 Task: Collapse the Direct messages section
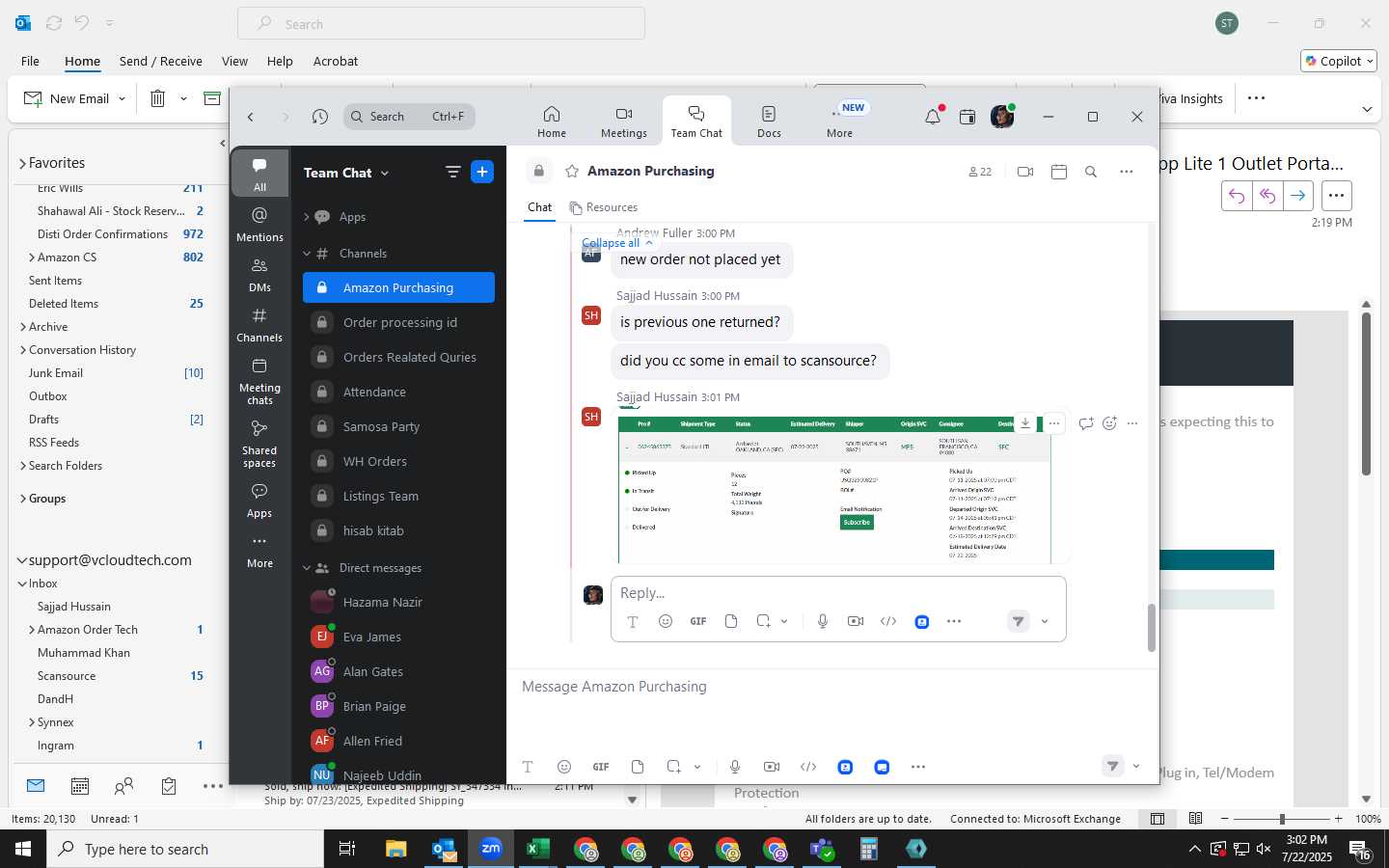click(x=306, y=568)
